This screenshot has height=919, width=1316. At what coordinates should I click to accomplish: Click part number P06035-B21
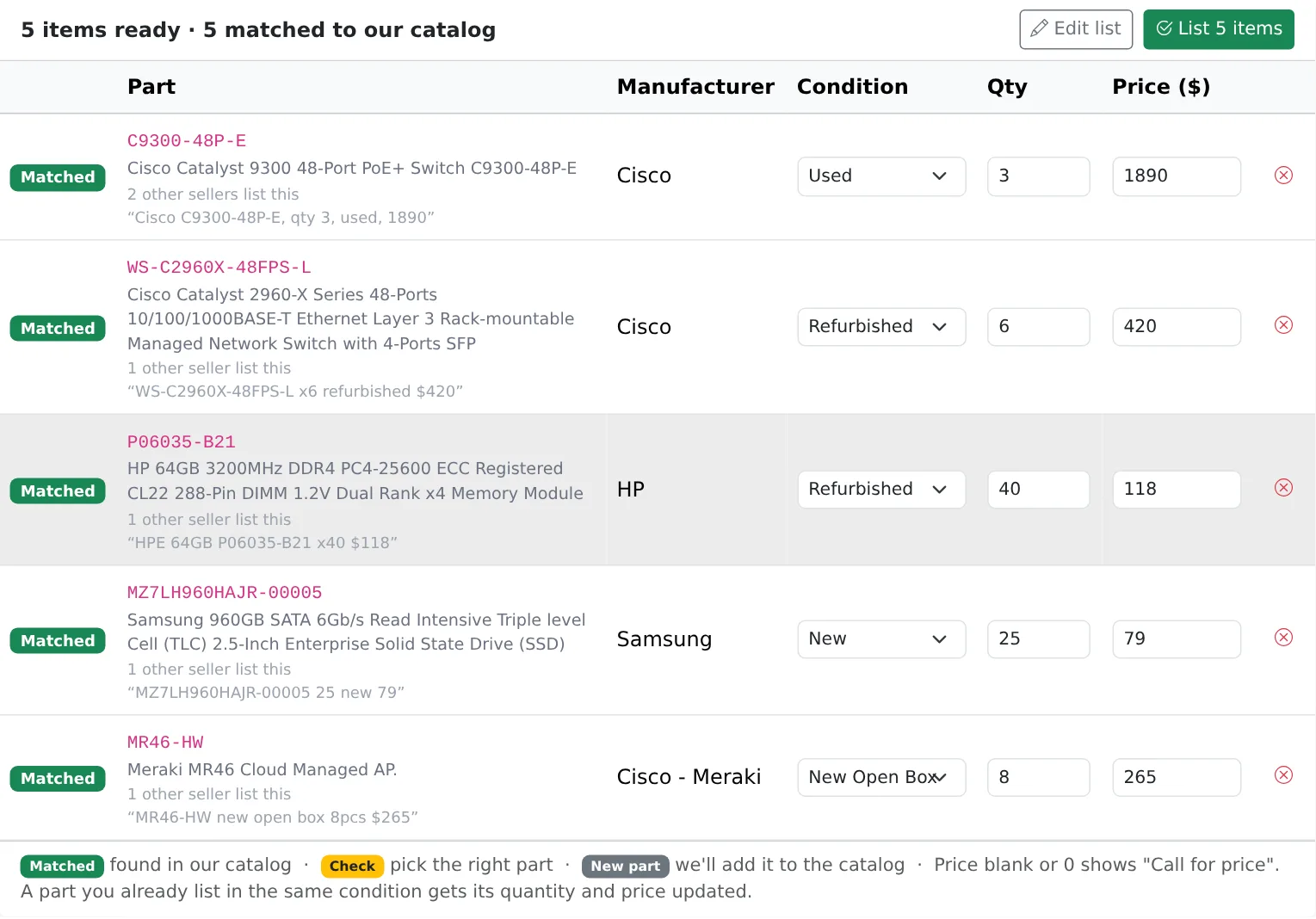182,441
